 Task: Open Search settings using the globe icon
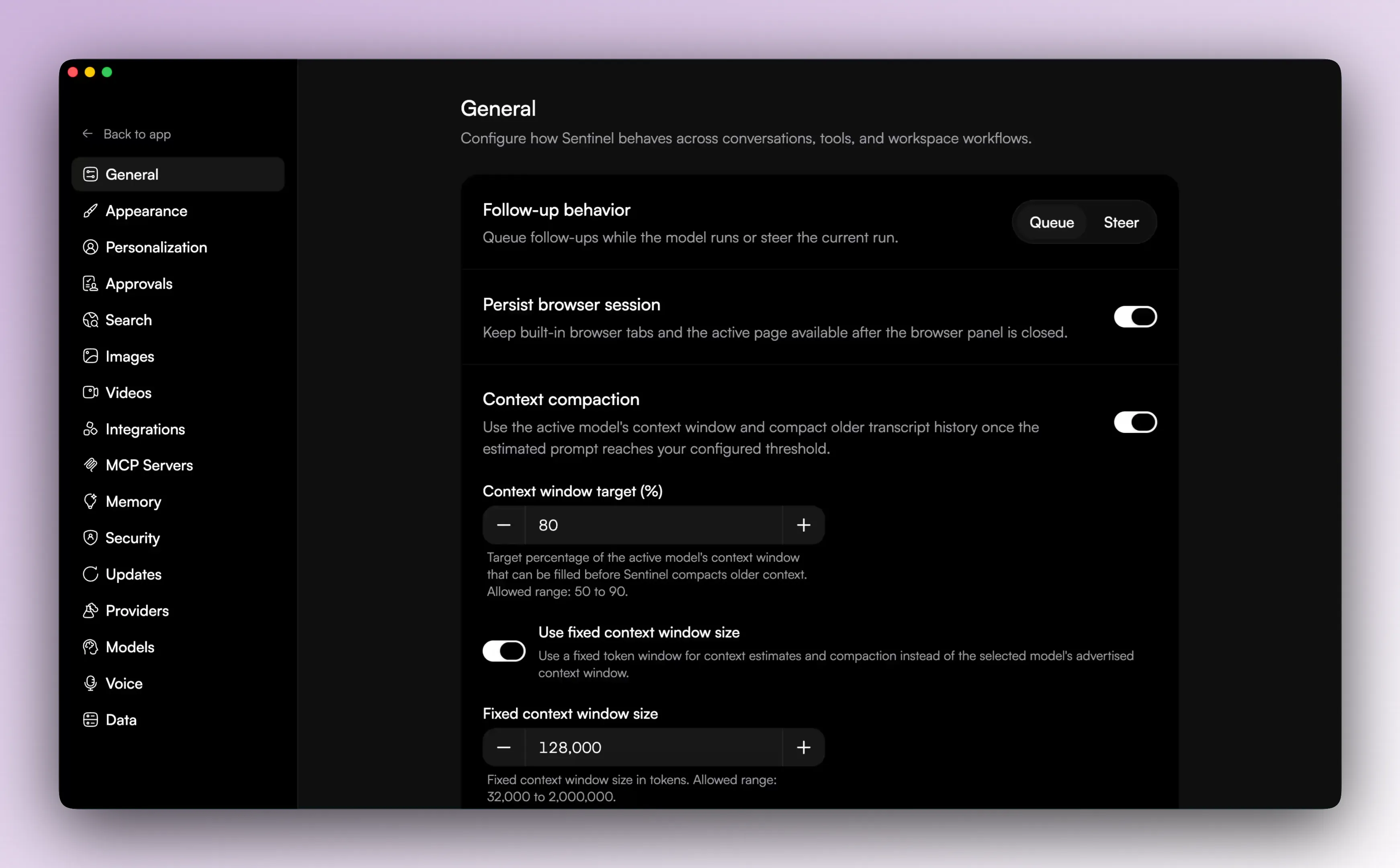coord(91,320)
